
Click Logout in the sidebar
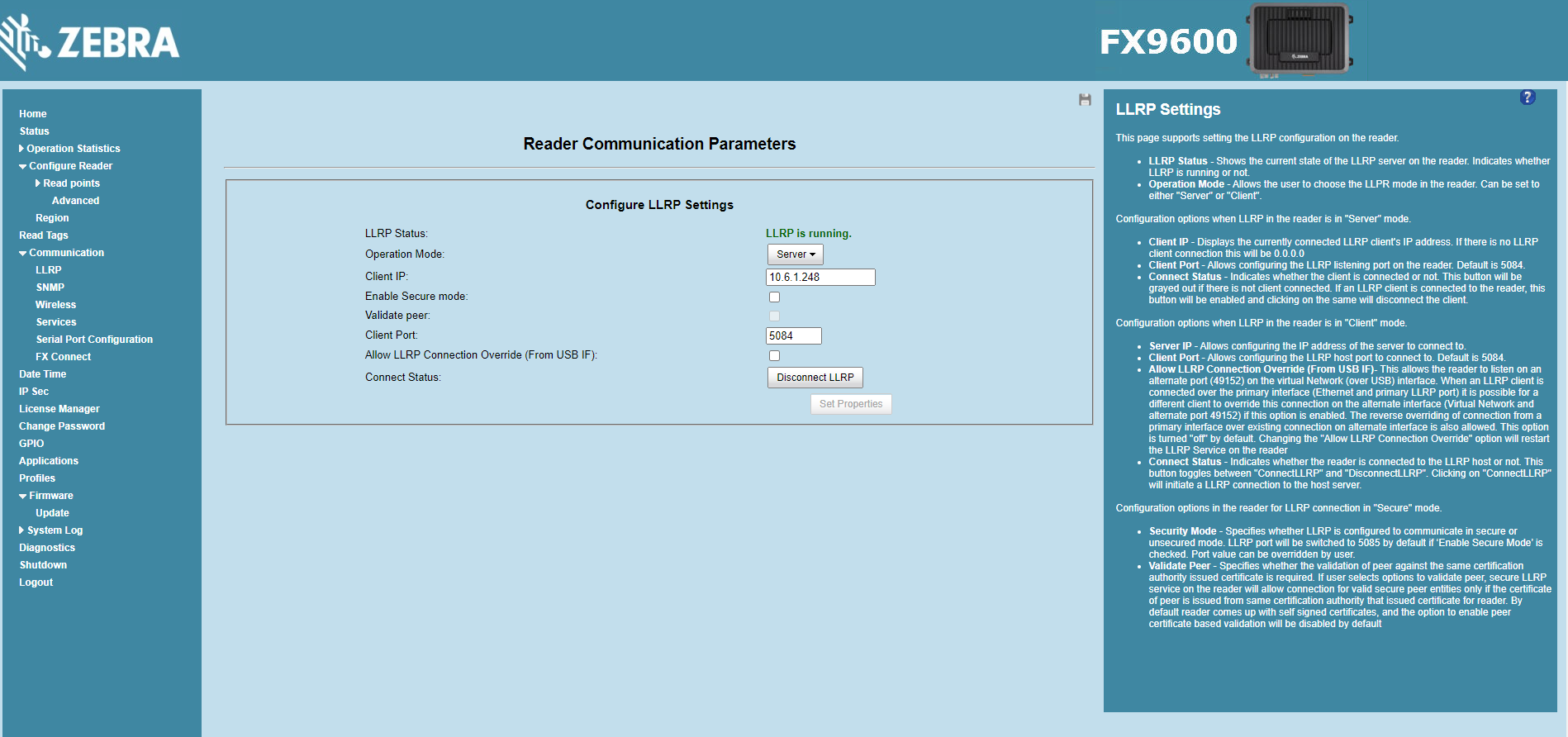[36, 582]
